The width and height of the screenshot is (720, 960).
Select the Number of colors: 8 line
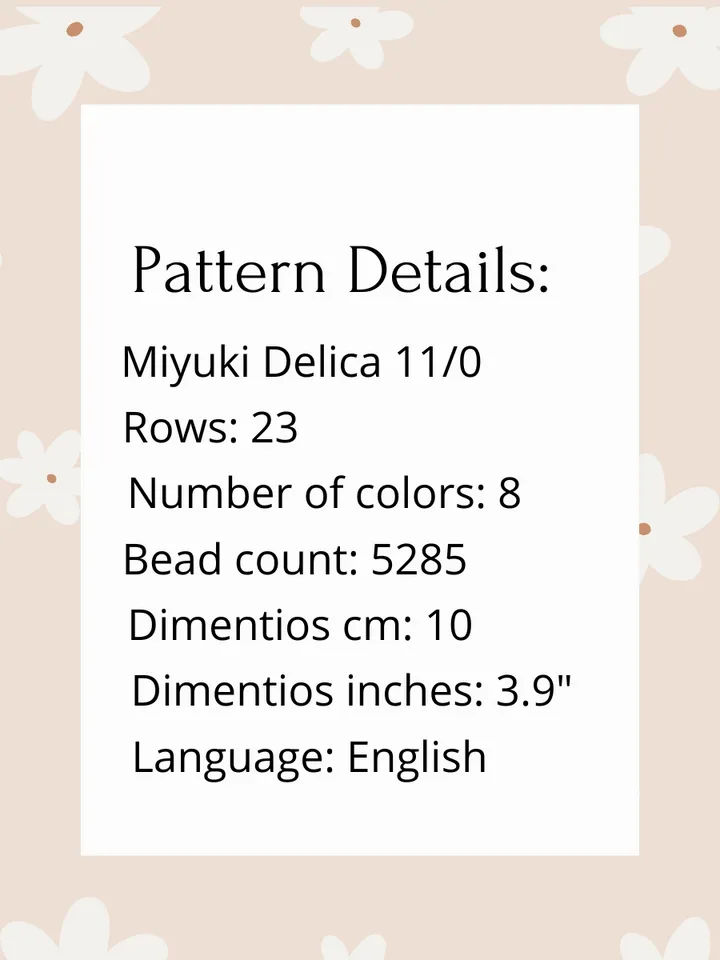coord(324,493)
